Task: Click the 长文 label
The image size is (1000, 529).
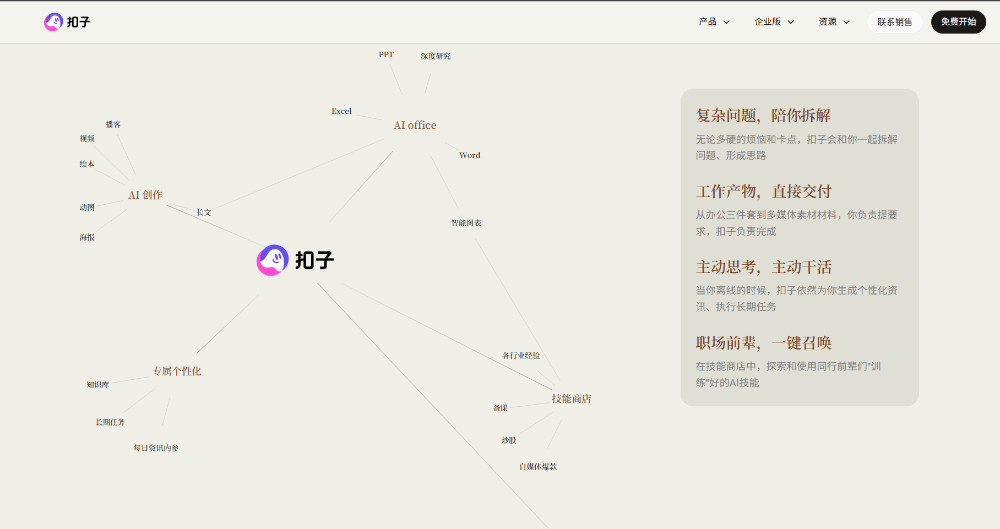Action: 204,212
